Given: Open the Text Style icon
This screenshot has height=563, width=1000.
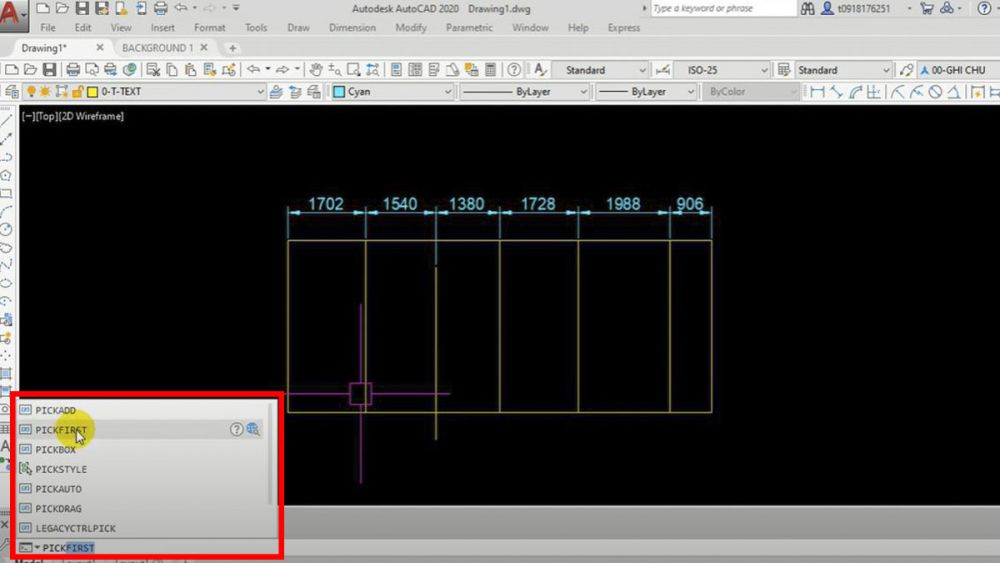Looking at the screenshot, I should (540, 69).
